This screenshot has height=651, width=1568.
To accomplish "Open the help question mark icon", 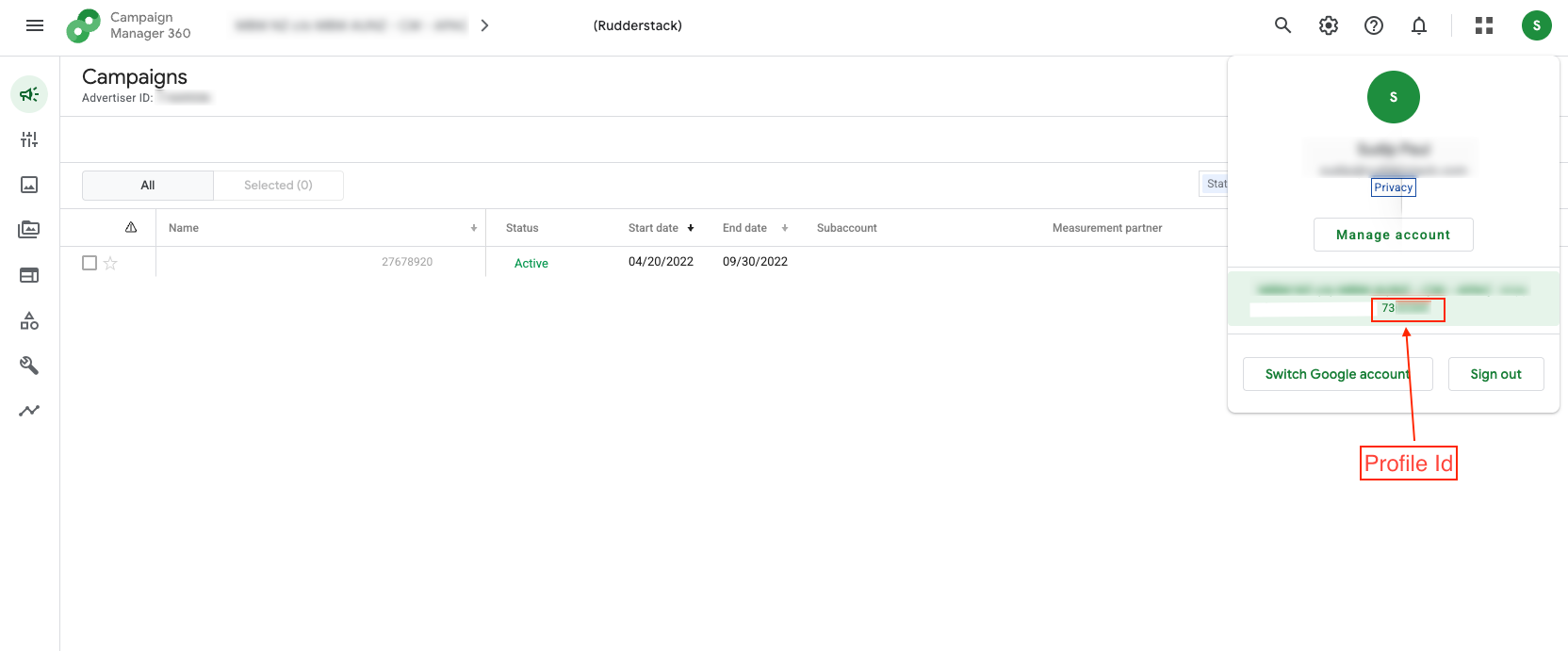I will (1374, 25).
